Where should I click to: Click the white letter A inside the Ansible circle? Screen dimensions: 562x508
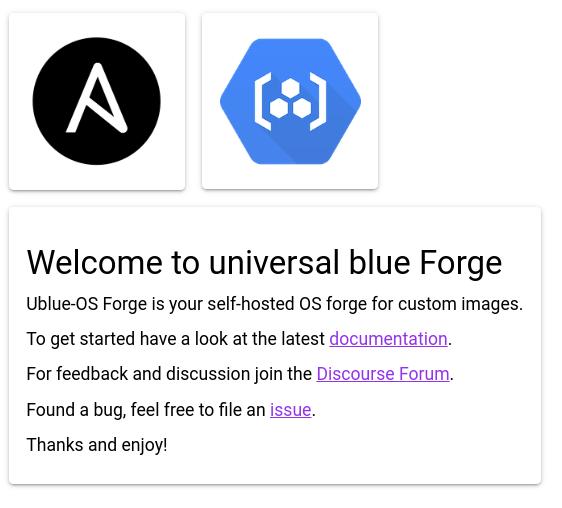click(x=97, y=98)
